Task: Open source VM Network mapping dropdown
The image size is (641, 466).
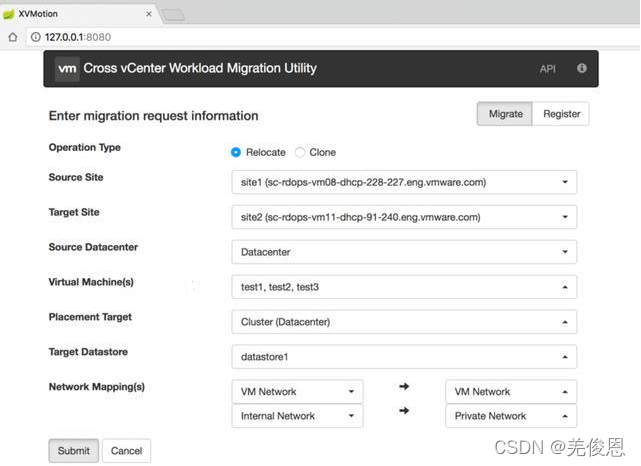Action: [x=297, y=392]
